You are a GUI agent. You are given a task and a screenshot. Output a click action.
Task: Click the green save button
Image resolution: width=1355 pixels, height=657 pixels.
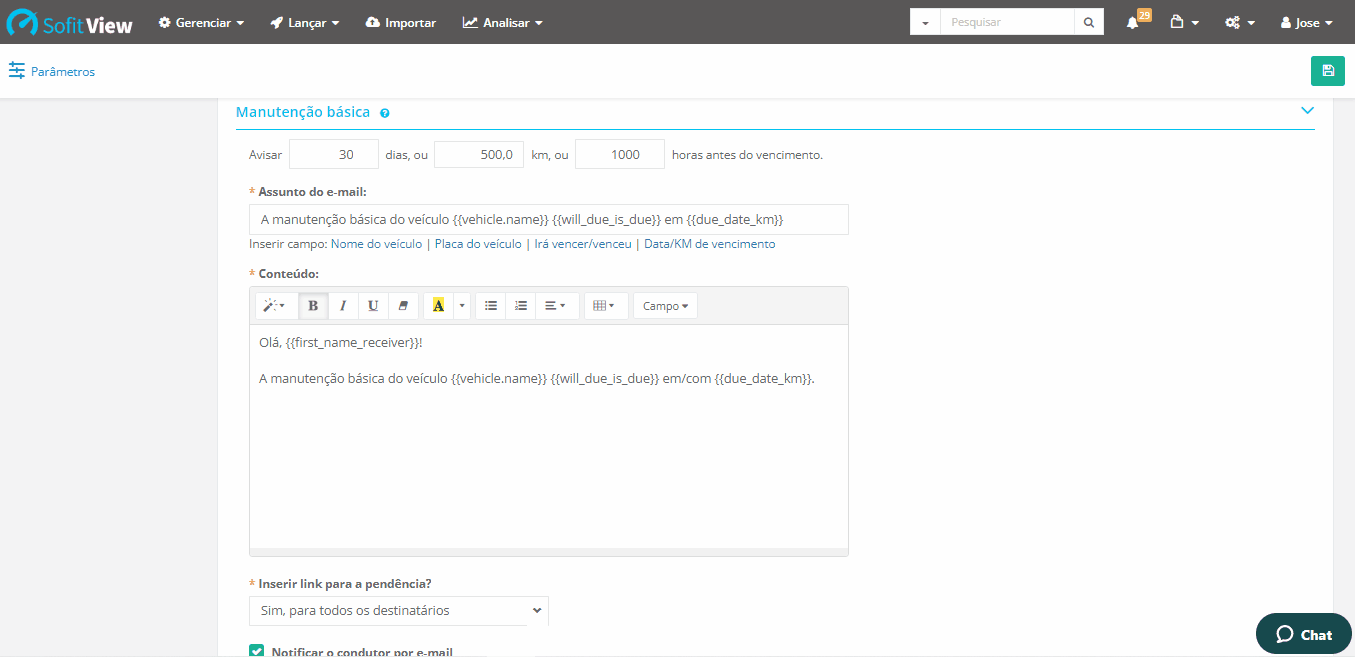(x=1328, y=70)
